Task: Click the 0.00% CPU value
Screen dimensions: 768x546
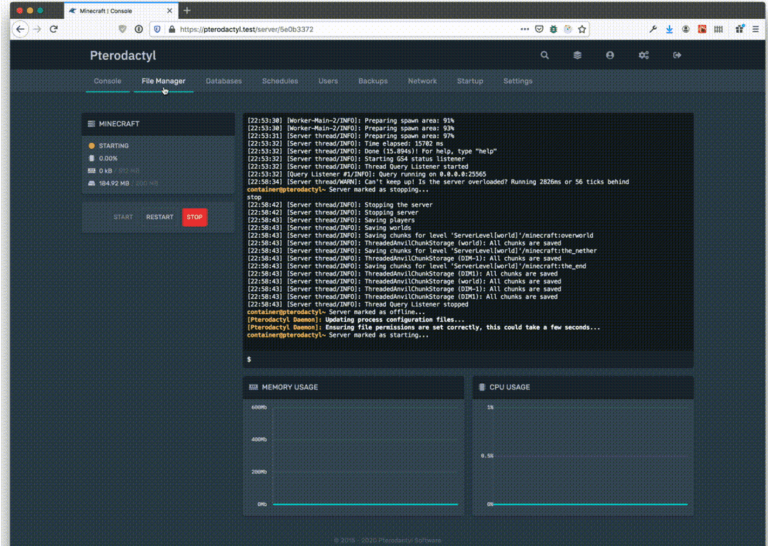Action: pos(108,159)
